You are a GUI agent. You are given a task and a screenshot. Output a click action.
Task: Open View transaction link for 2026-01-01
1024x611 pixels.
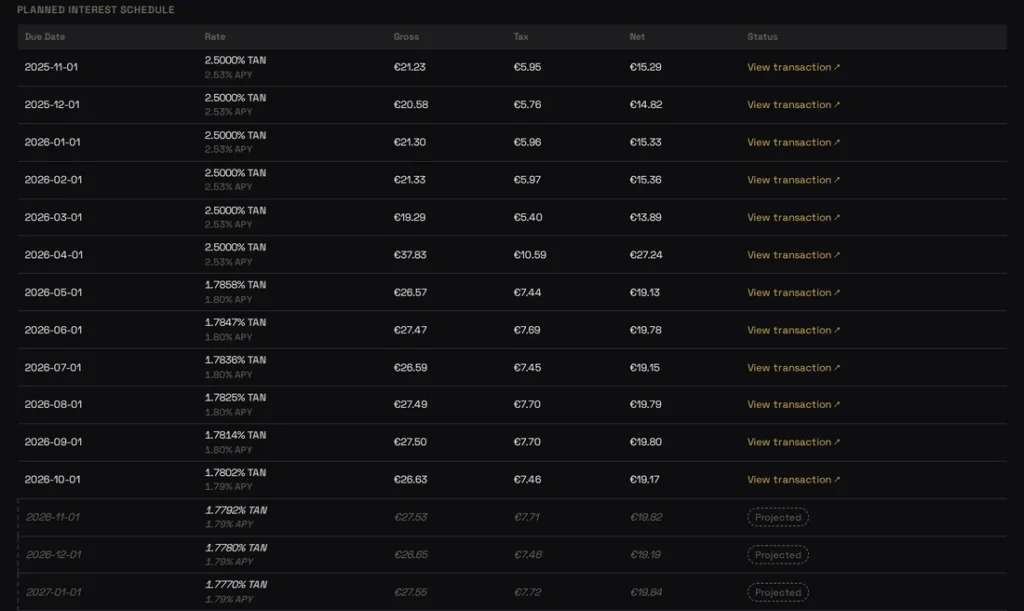click(793, 142)
